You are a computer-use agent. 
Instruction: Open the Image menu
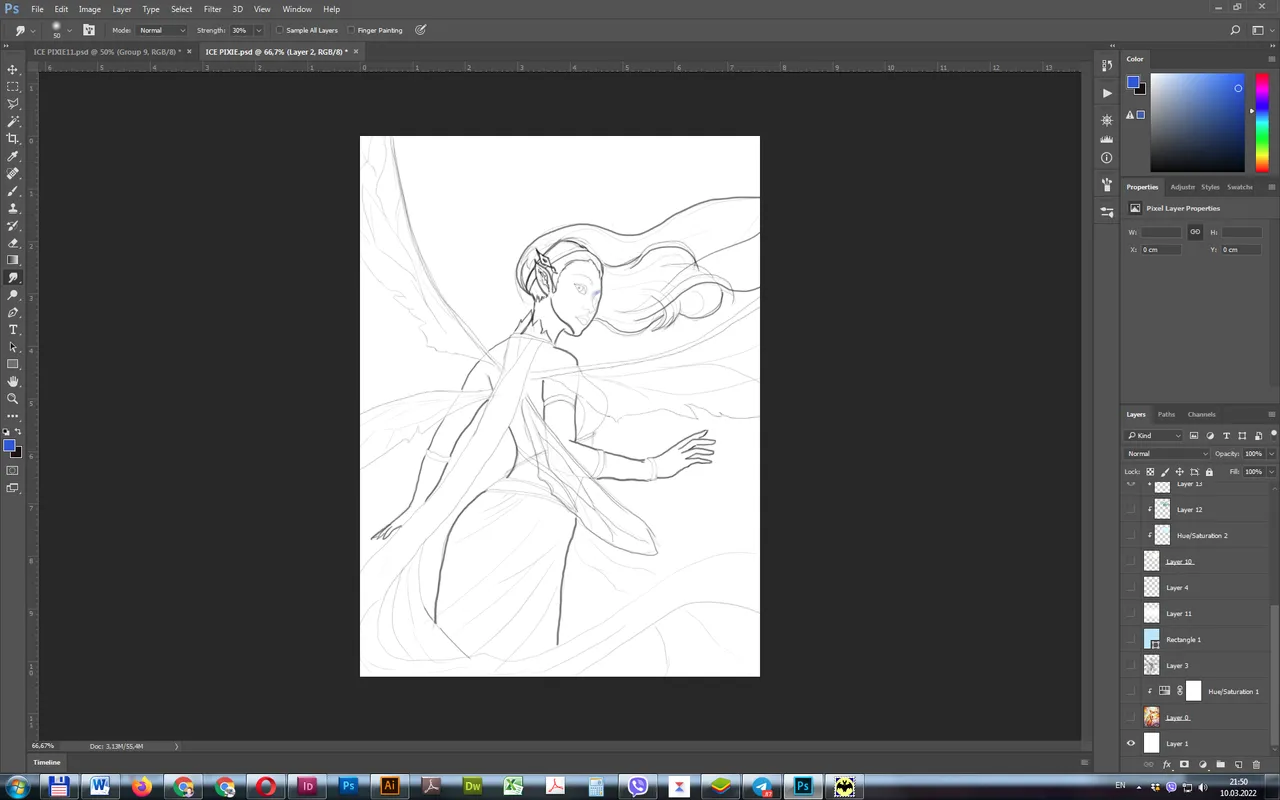coord(90,9)
